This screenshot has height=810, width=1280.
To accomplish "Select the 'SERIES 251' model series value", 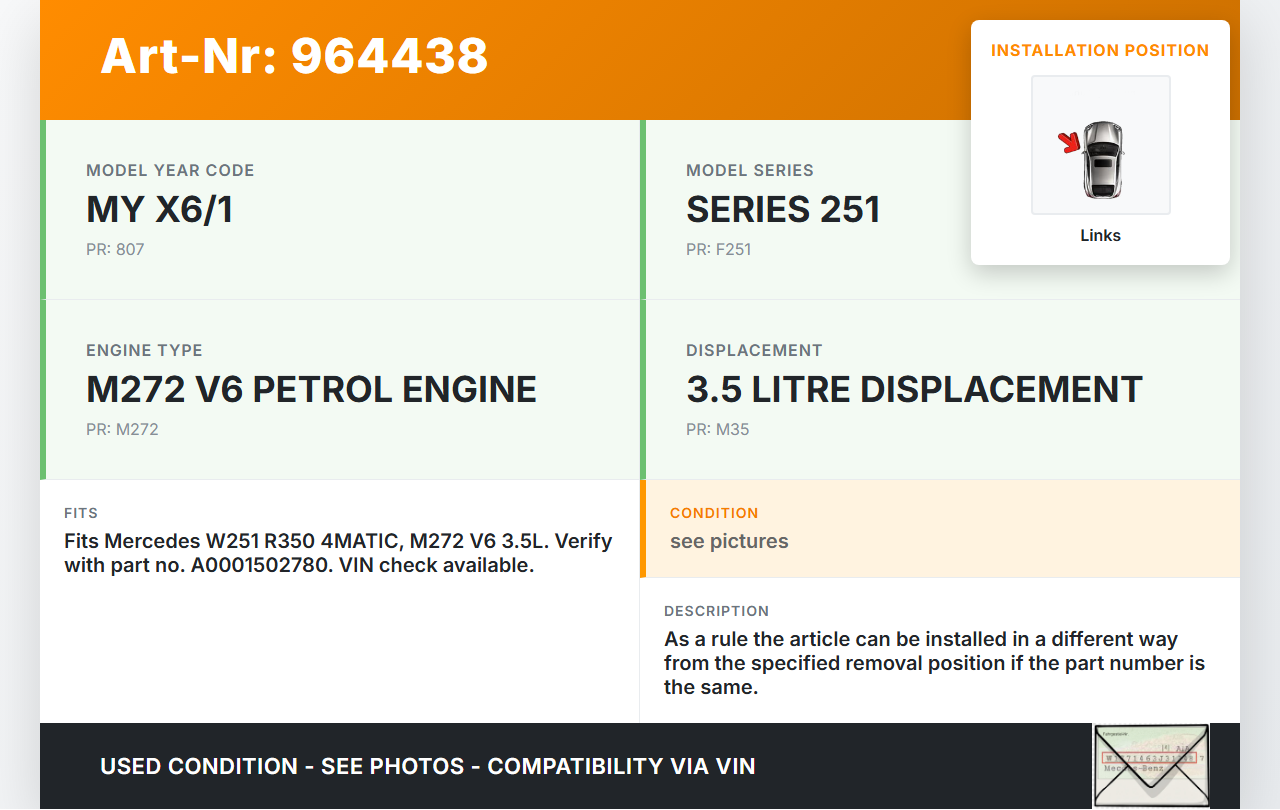I will pyautogui.click(x=783, y=209).
